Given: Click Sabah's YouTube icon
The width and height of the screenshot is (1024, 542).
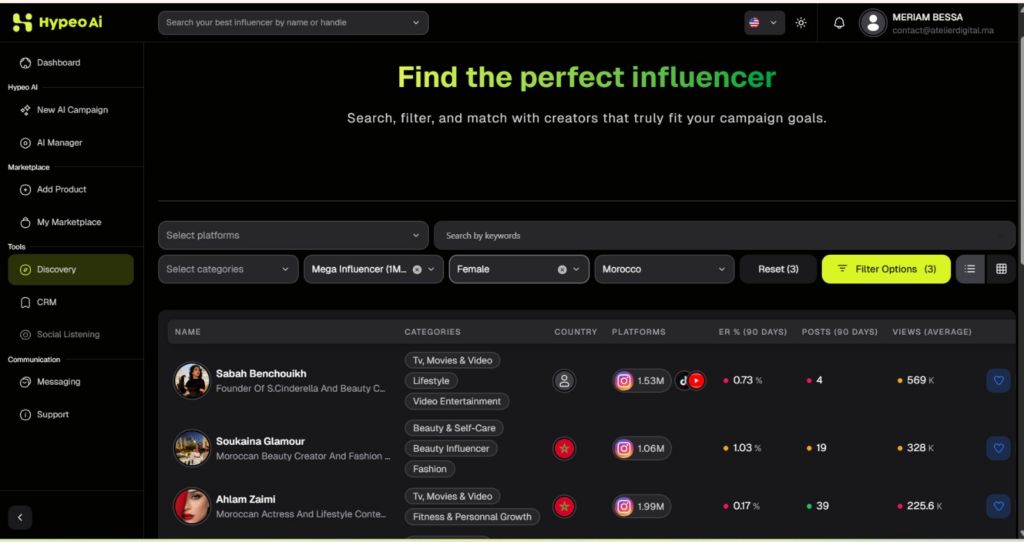Looking at the screenshot, I should tap(697, 381).
